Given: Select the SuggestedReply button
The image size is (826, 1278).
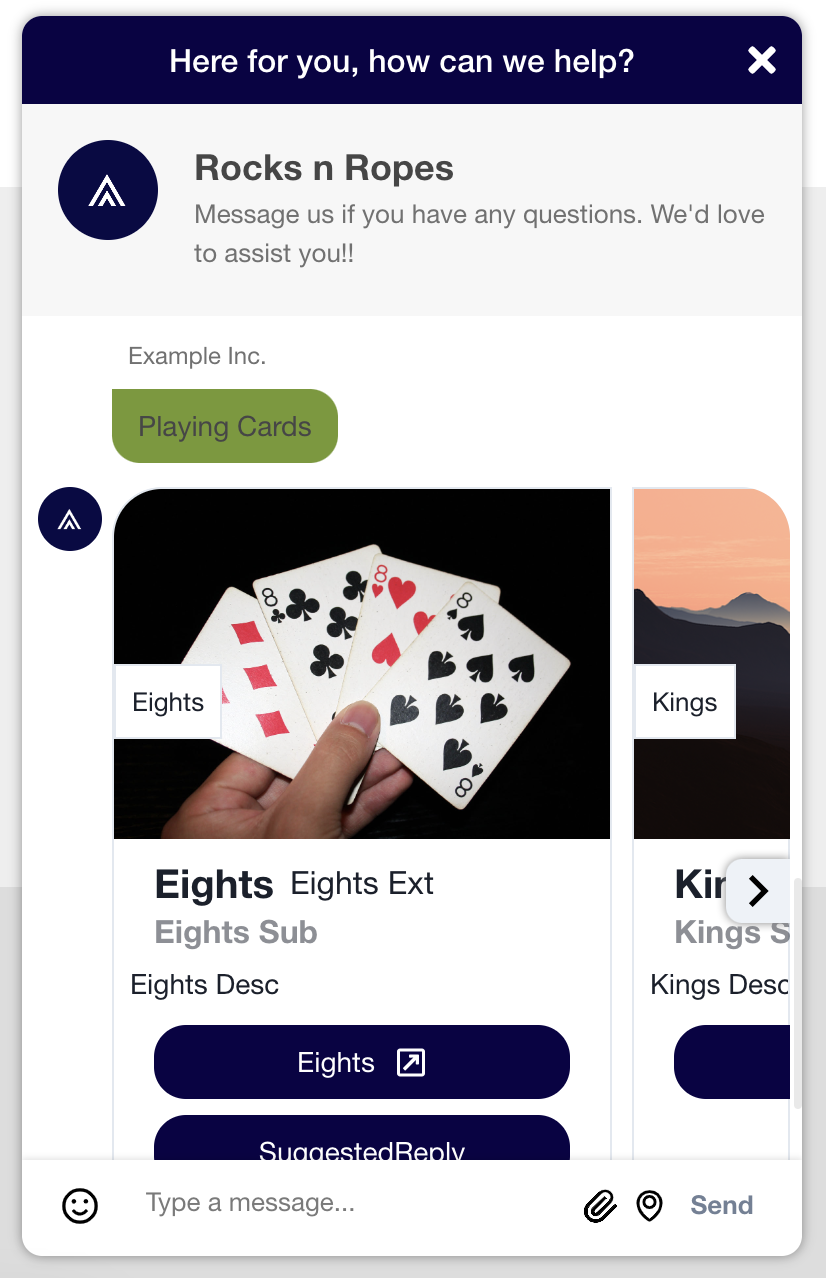Looking at the screenshot, I should click(362, 1138).
